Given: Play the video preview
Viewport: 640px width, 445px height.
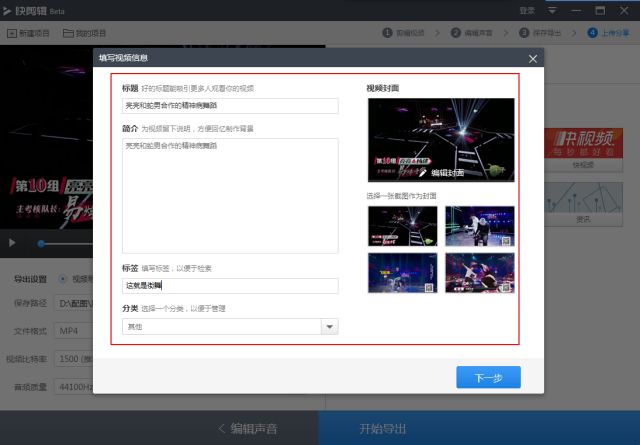Looking at the screenshot, I should coord(12,243).
